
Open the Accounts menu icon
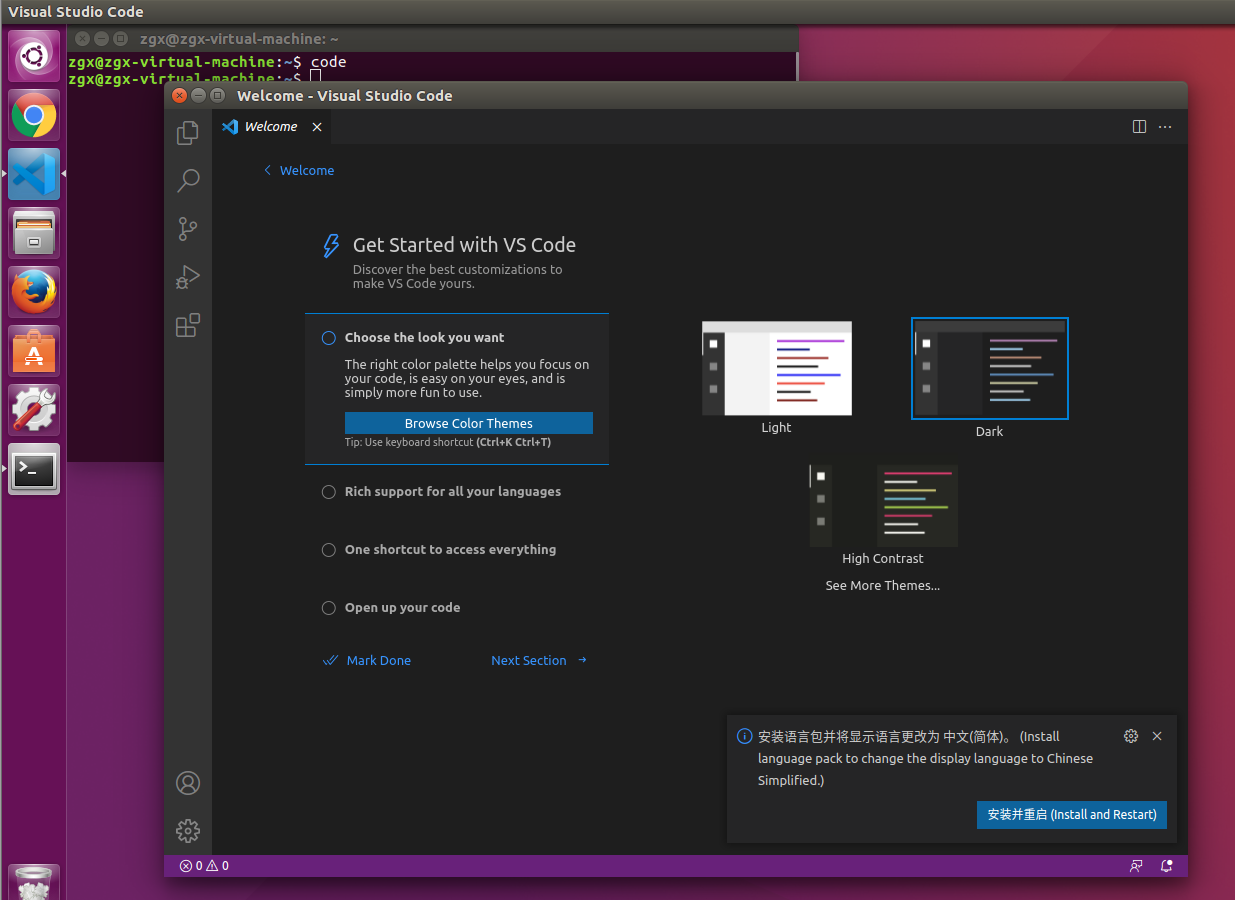pyautogui.click(x=188, y=783)
